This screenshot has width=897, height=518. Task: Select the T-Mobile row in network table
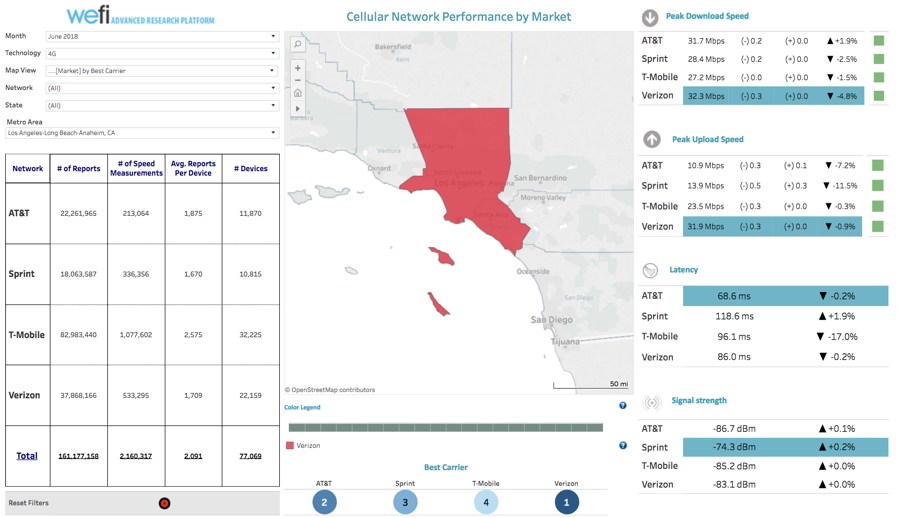142,335
